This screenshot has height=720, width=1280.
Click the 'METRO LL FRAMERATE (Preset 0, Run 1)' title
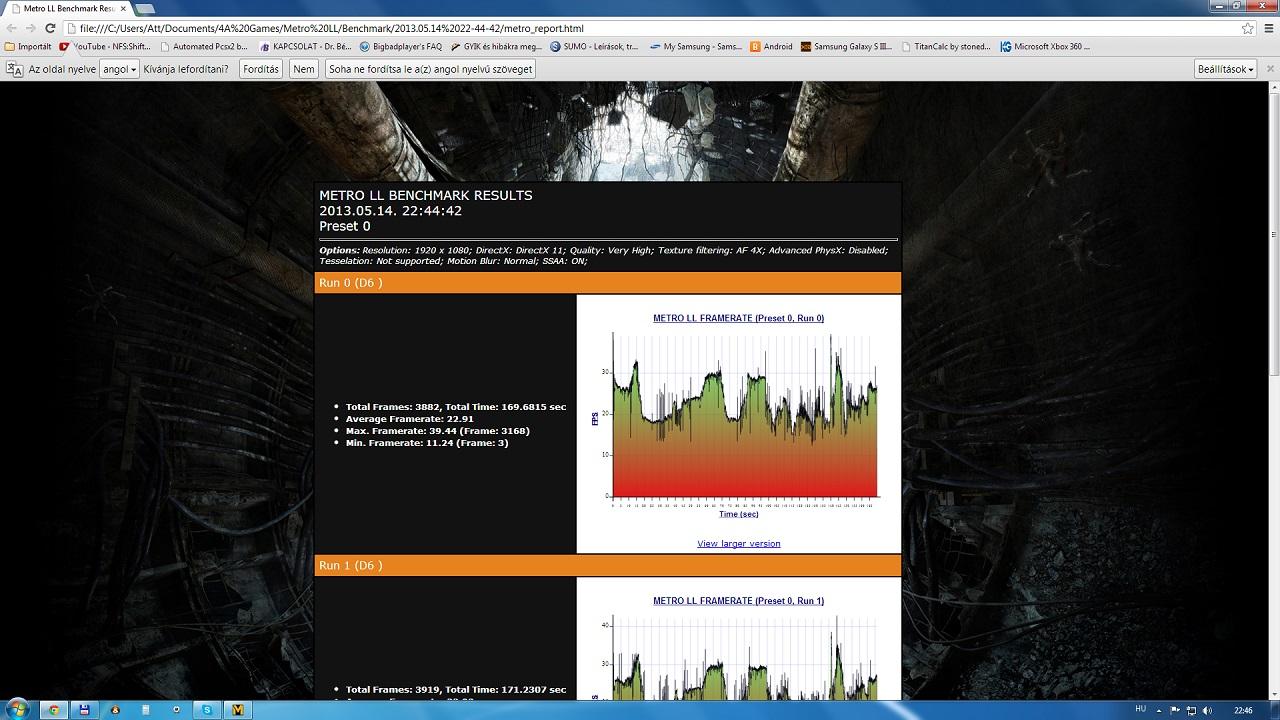coord(739,601)
